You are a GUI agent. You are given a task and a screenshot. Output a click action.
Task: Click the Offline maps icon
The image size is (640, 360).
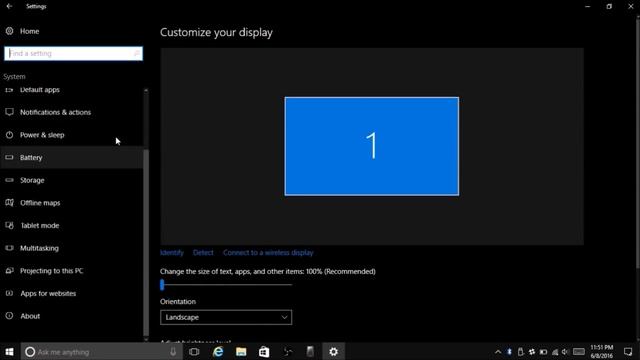9,202
